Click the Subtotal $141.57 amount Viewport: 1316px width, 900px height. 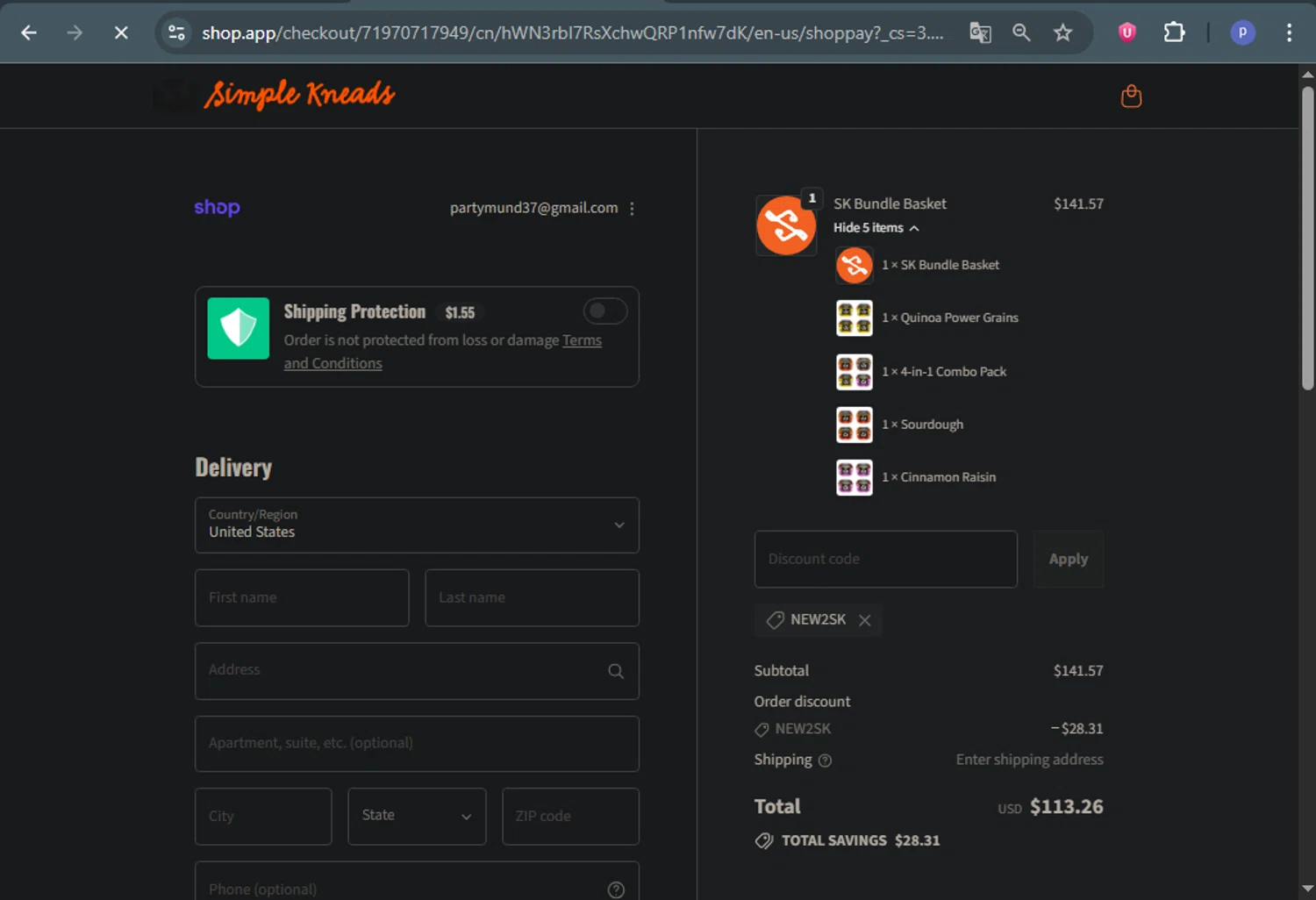[1078, 670]
